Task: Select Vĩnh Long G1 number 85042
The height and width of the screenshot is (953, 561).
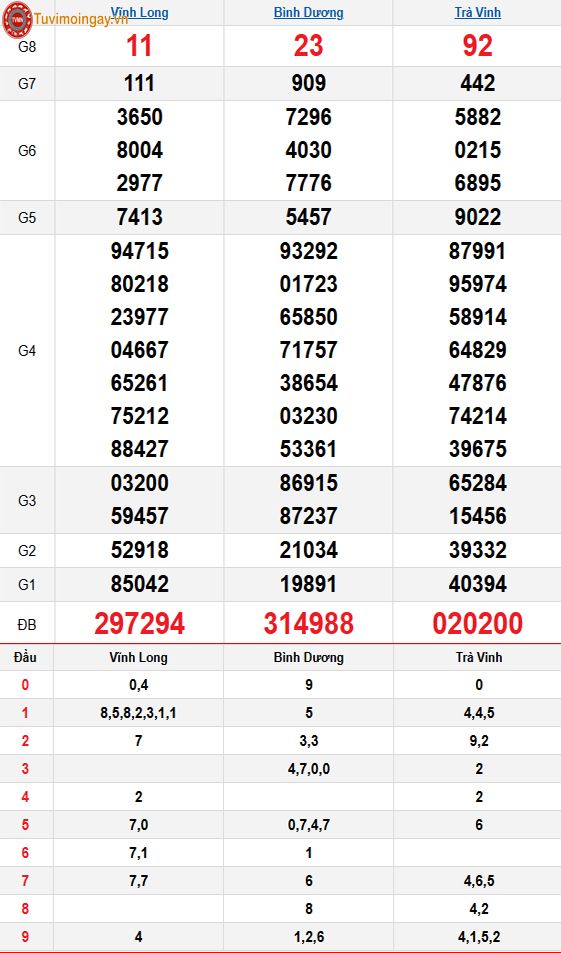Action: click(x=140, y=584)
